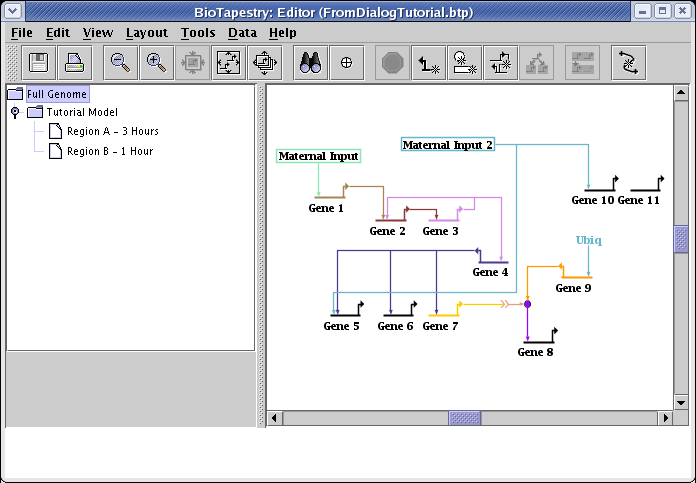Click the Save floppy disk icon

click(40, 63)
